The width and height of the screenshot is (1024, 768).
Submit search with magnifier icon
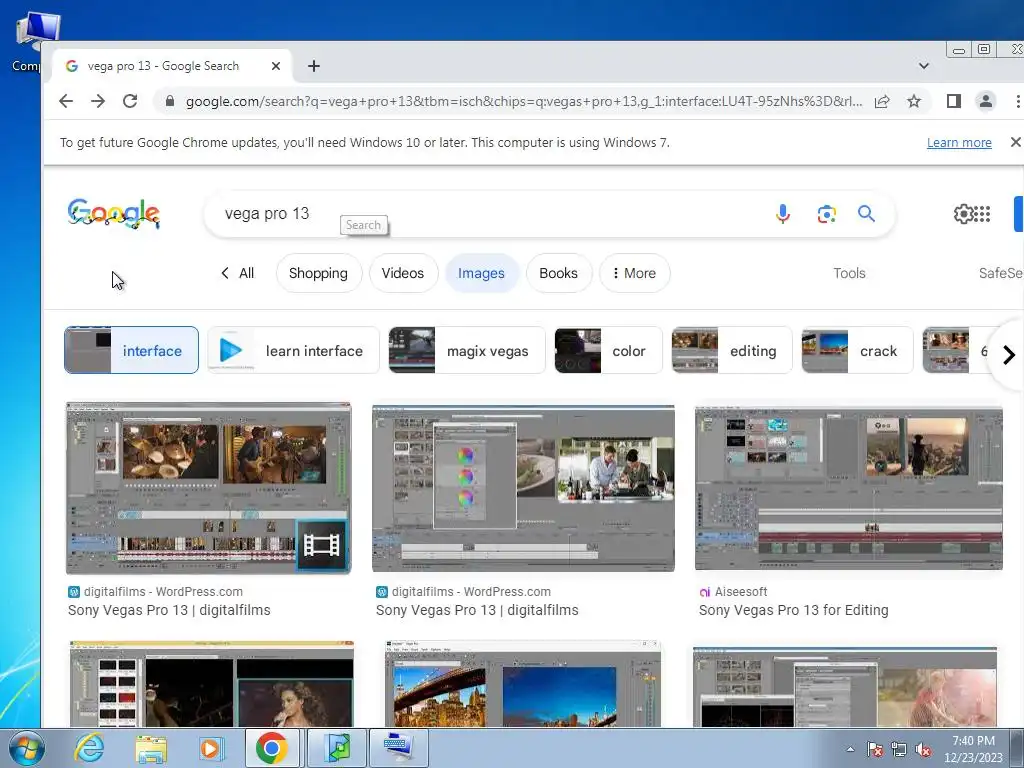(x=867, y=214)
